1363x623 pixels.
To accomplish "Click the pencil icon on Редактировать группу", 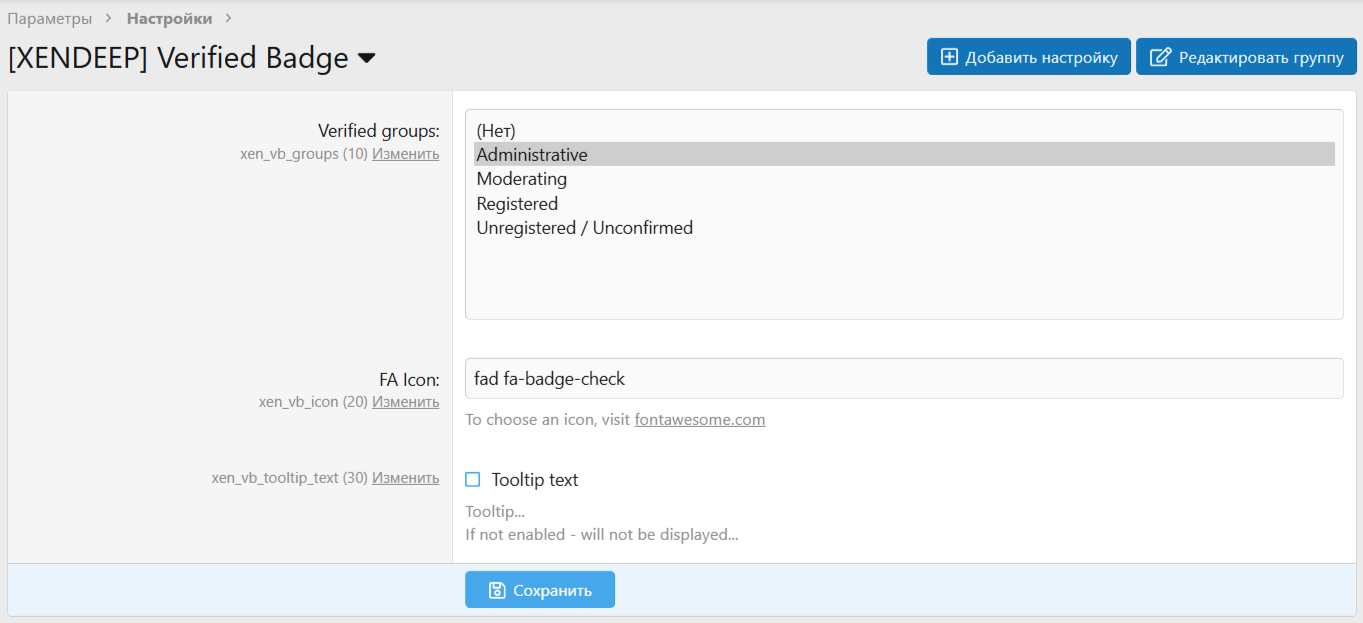I will click(x=1160, y=57).
